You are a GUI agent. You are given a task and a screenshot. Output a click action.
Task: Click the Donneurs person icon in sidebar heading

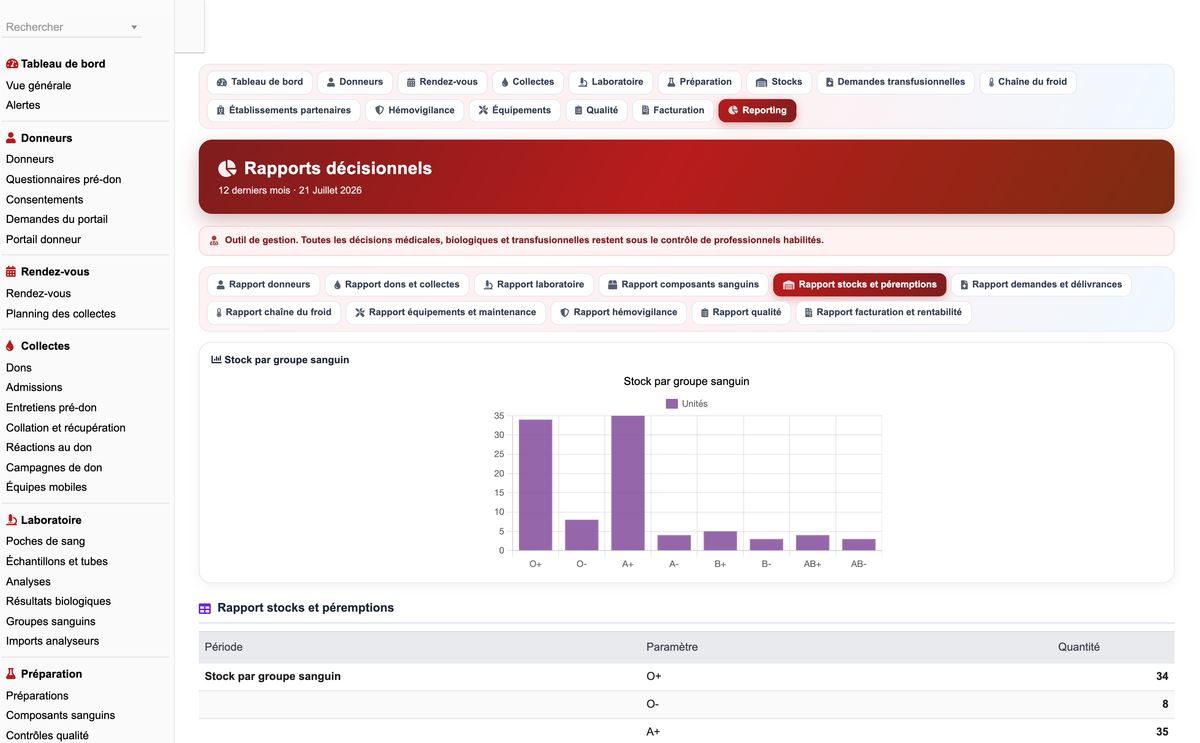[11, 138]
